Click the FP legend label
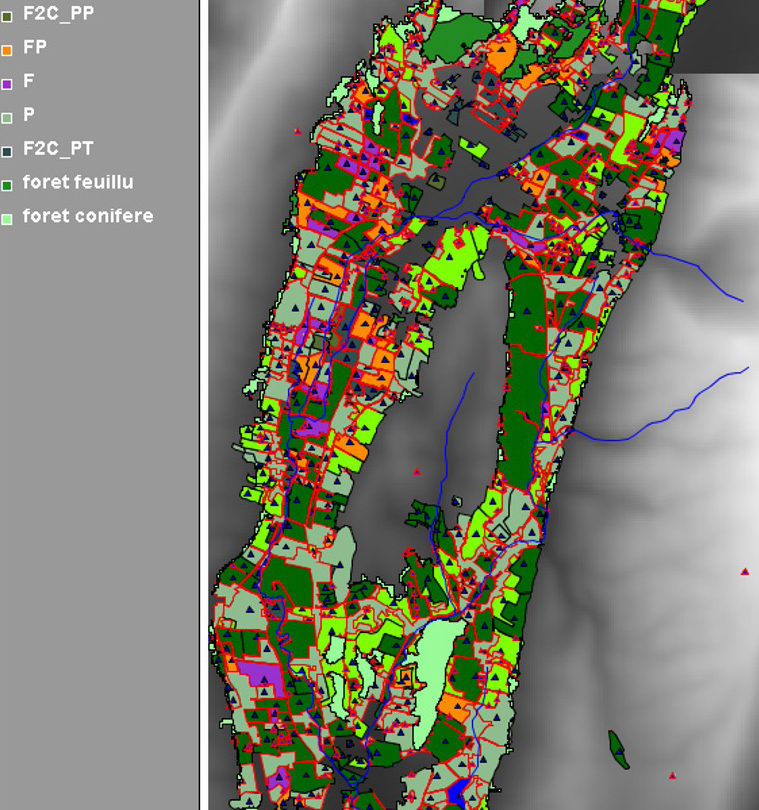 pos(35,48)
